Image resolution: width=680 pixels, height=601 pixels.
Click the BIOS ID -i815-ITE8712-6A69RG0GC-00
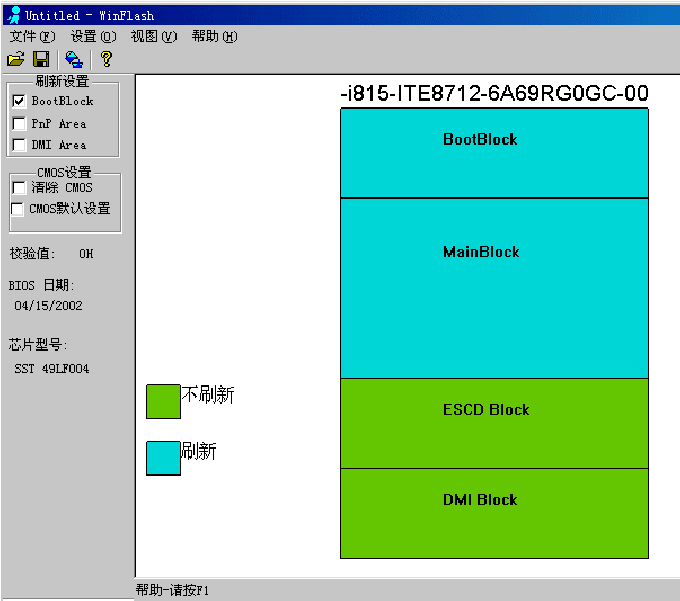pyautogui.click(x=494, y=93)
